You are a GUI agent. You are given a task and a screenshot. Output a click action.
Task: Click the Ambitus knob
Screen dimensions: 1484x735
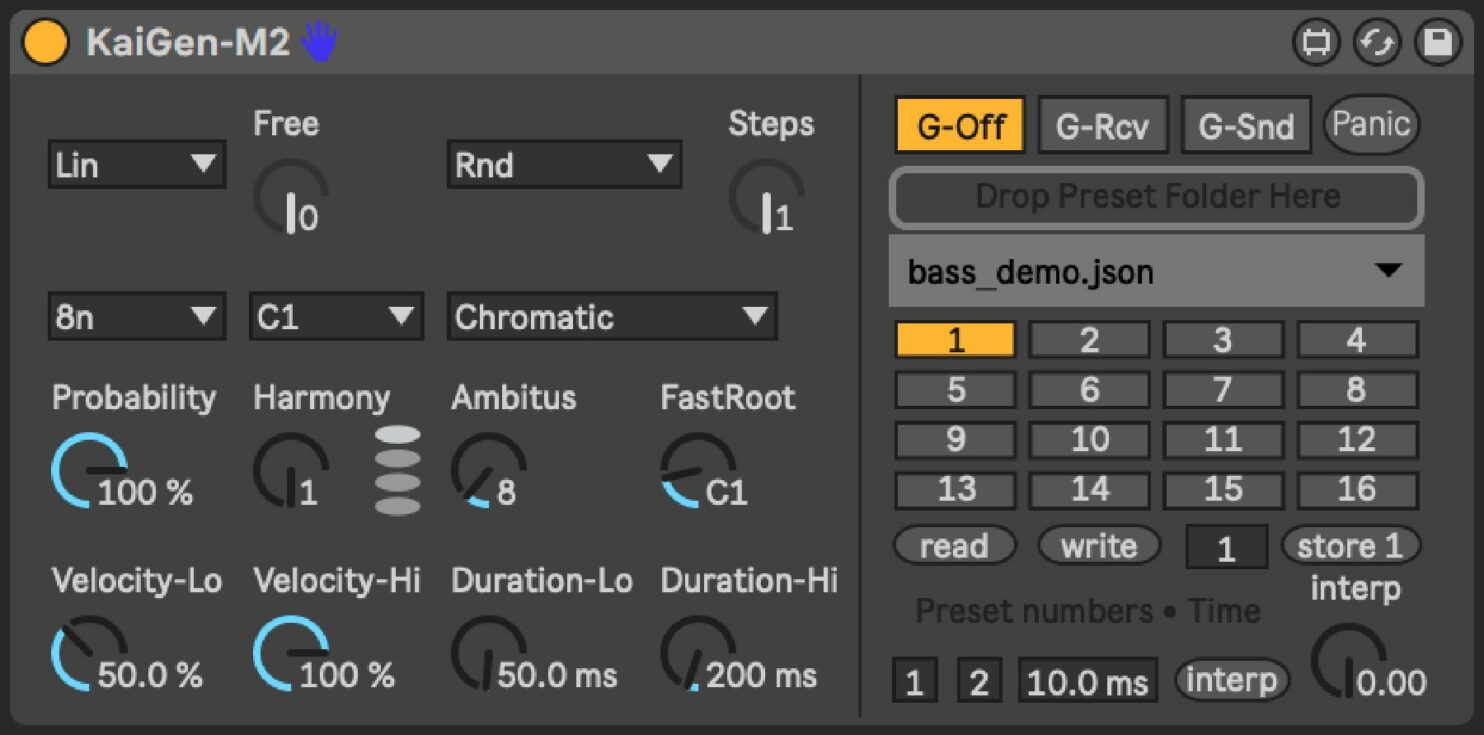coord(489,470)
